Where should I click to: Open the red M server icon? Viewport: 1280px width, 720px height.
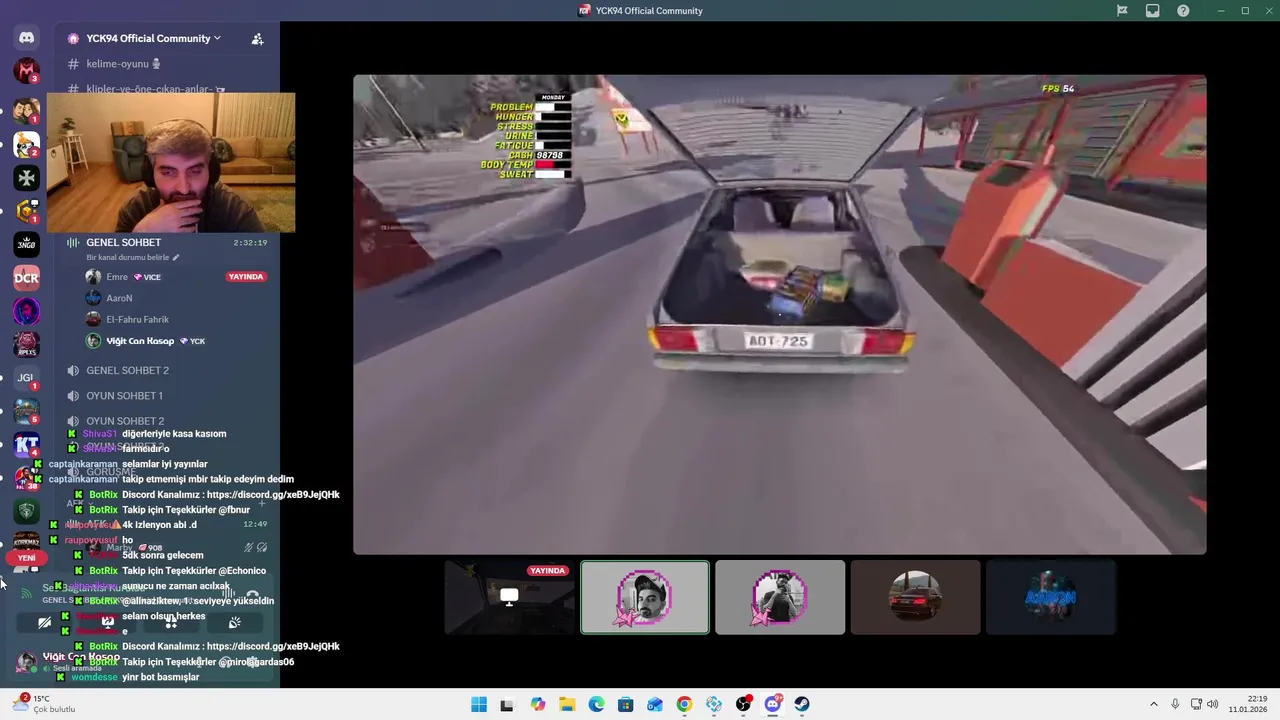click(27, 71)
